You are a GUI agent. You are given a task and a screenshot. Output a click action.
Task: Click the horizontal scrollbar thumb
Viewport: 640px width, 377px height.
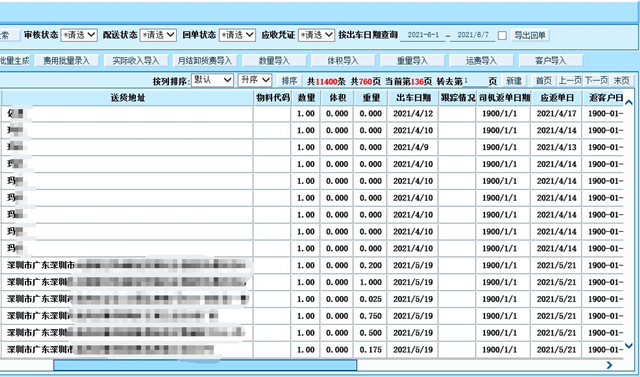(x=205, y=365)
